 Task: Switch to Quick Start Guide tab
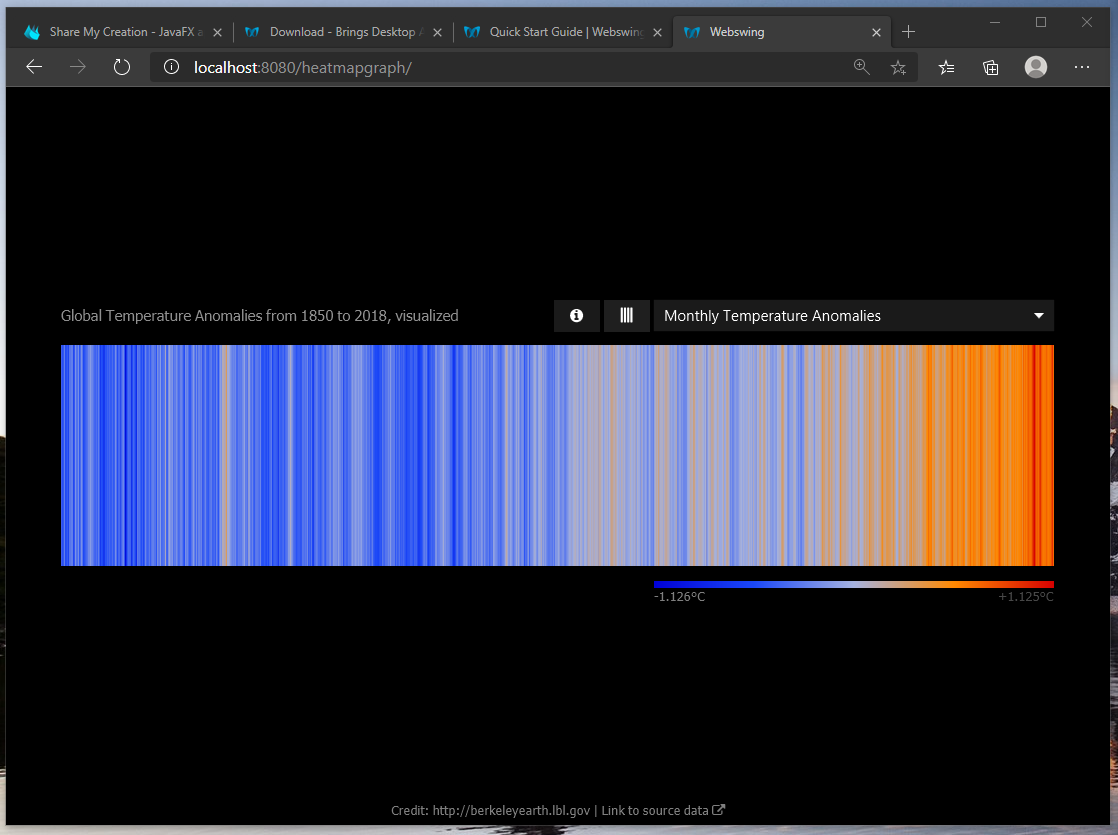pos(565,32)
